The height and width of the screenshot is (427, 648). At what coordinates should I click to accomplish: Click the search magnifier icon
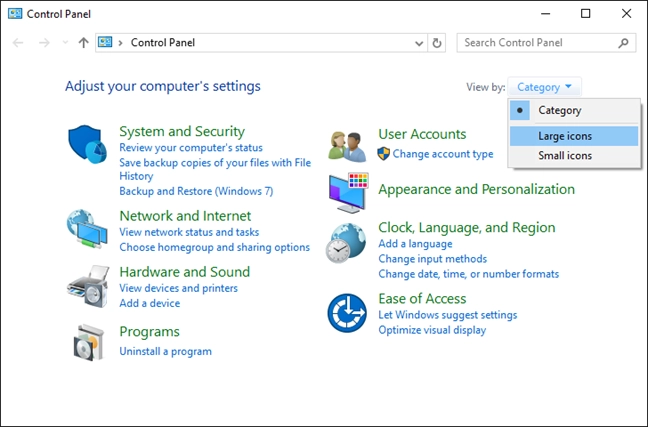point(623,43)
